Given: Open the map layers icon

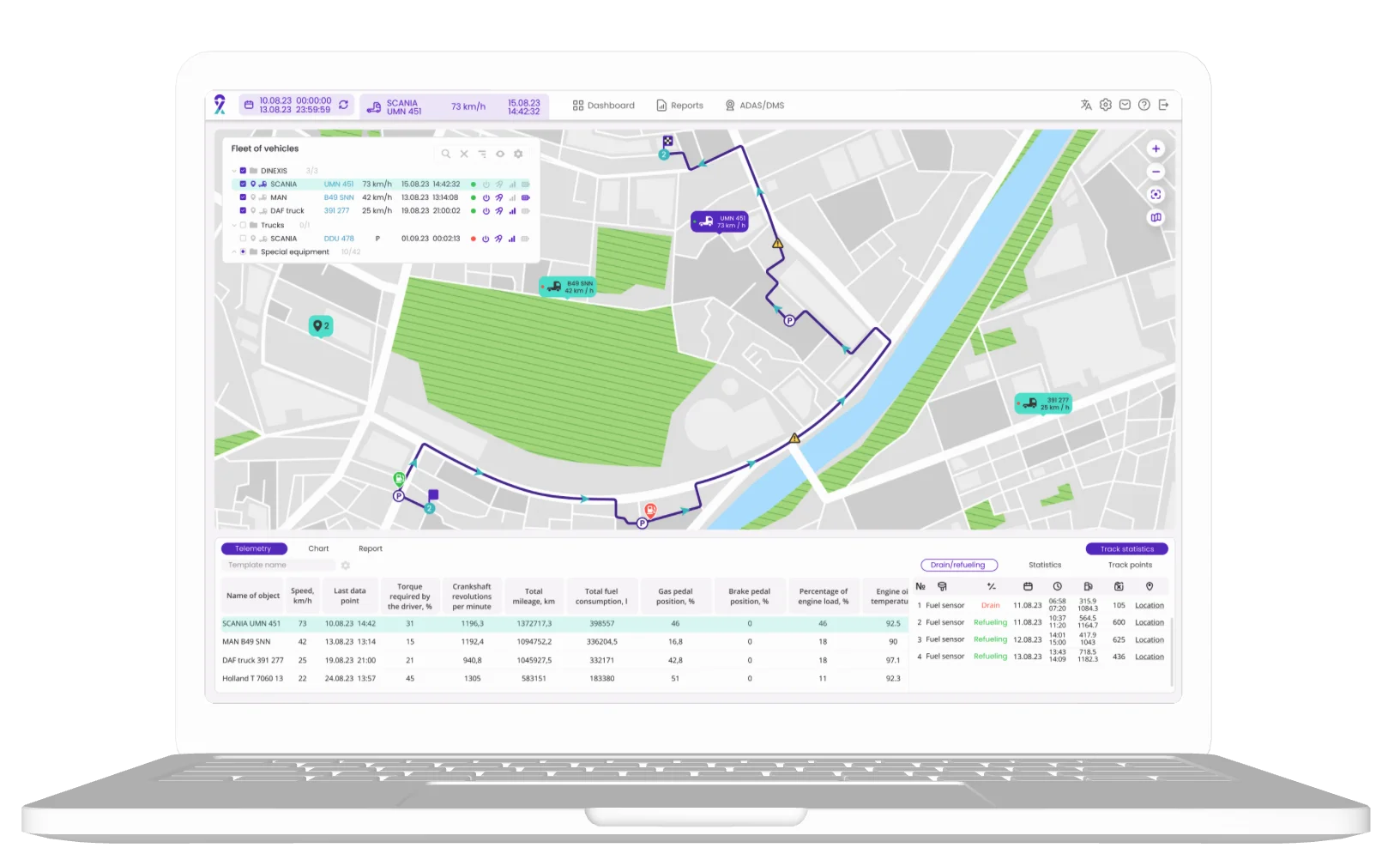Looking at the screenshot, I should point(1156,218).
